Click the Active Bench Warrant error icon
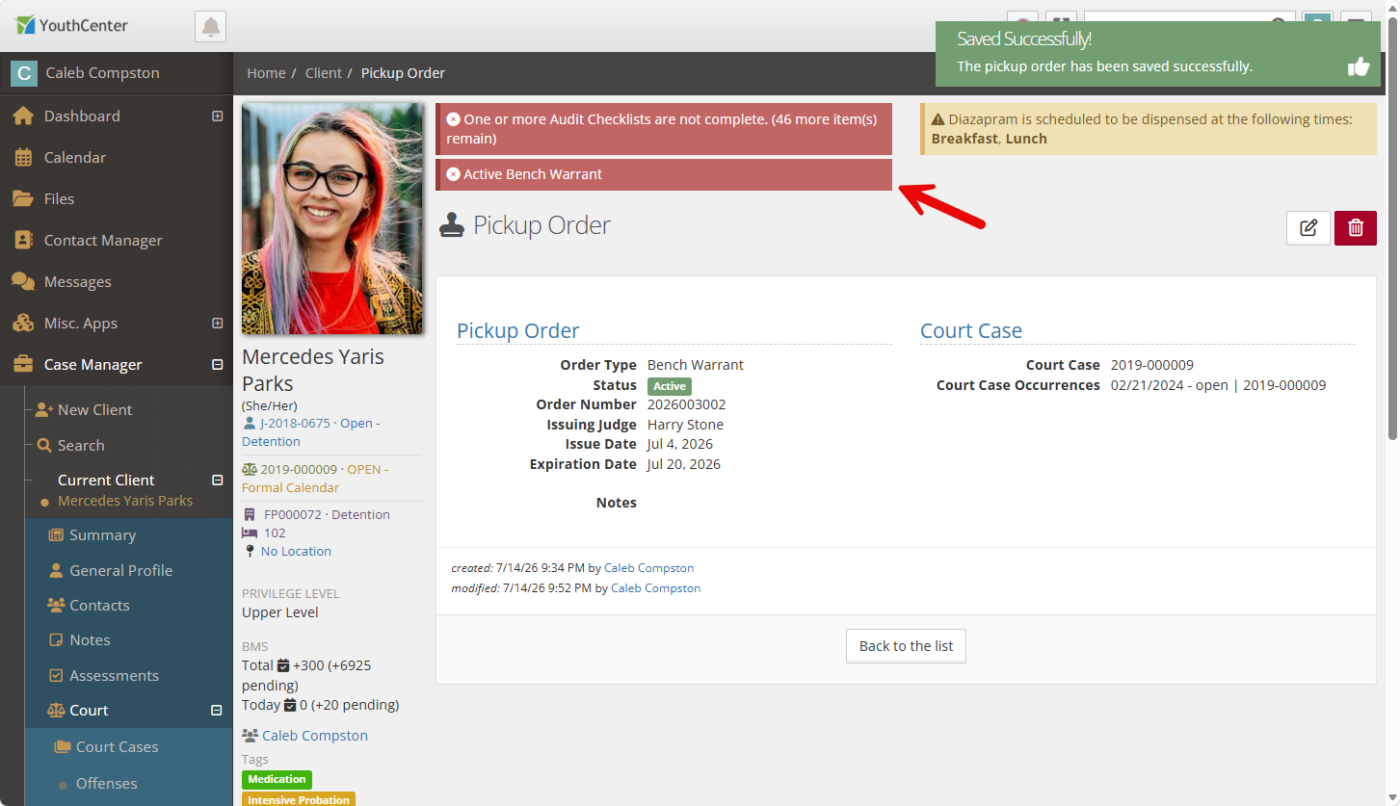Screen dimensions: 1400x806 453,174
